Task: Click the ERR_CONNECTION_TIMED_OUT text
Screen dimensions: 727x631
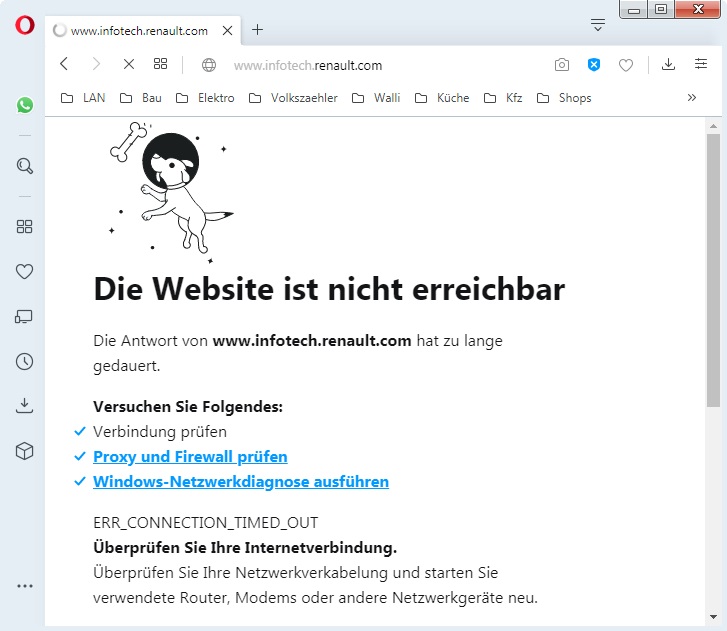Action: (205, 523)
